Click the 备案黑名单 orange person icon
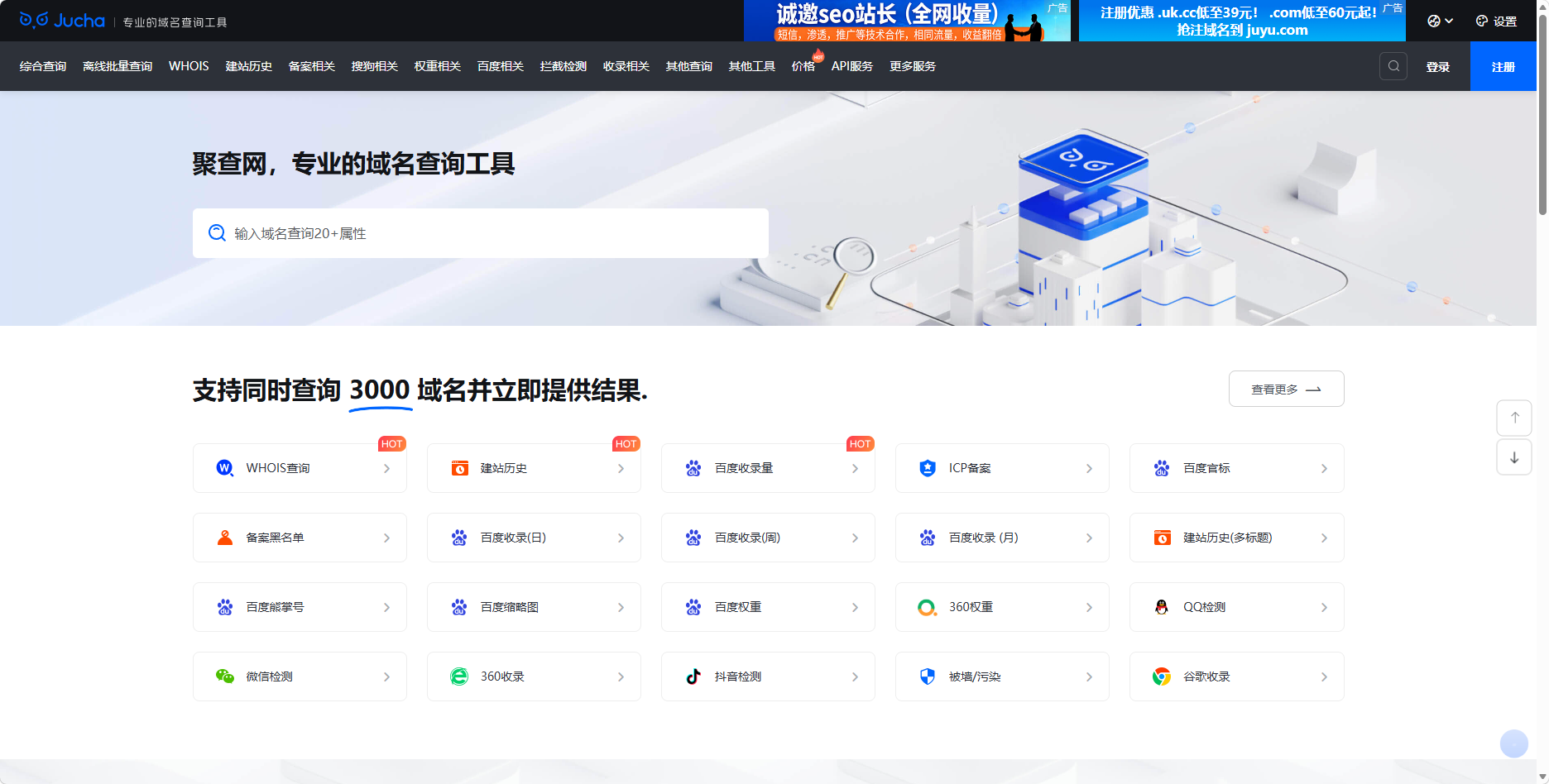 tap(224, 537)
